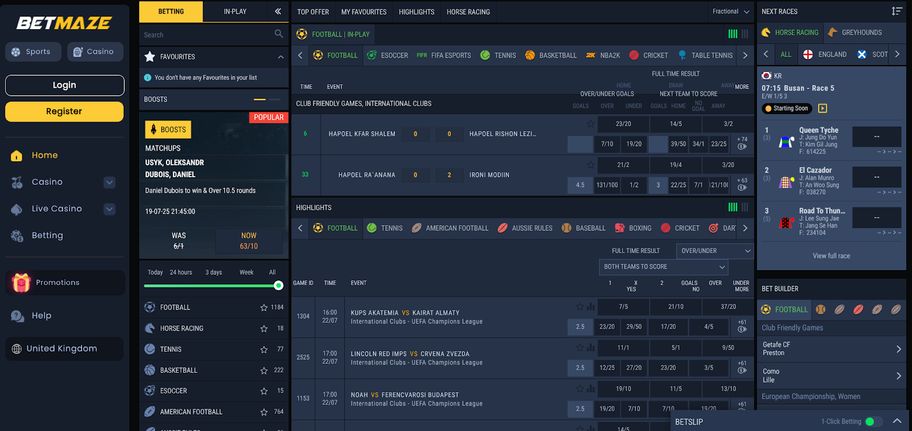Open the My Favourites tab

click(x=364, y=12)
